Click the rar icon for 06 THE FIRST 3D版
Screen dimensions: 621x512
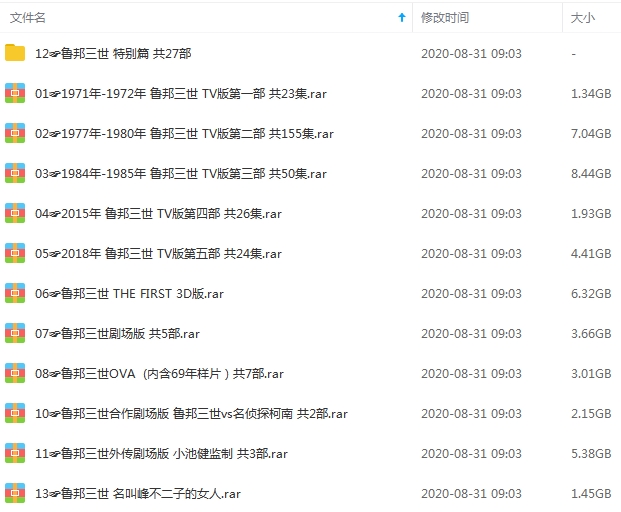(x=15, y=293)
